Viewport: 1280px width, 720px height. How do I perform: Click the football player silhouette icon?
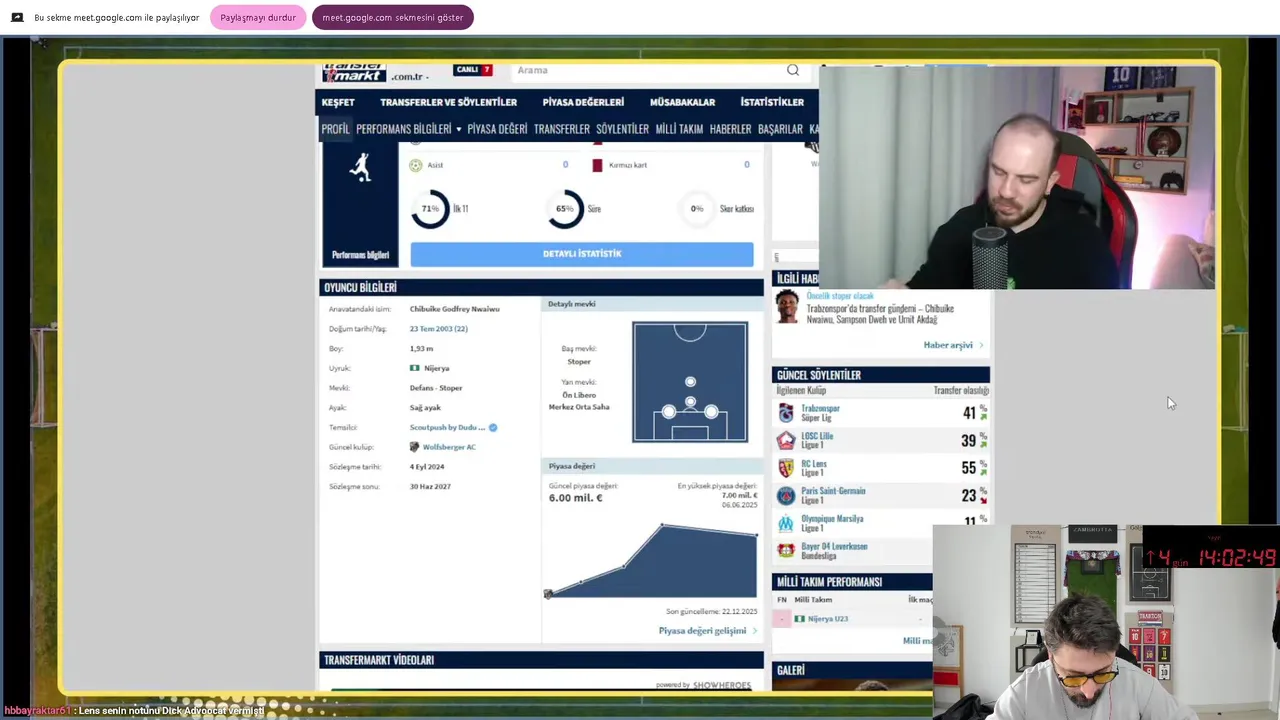click(361, 167)
